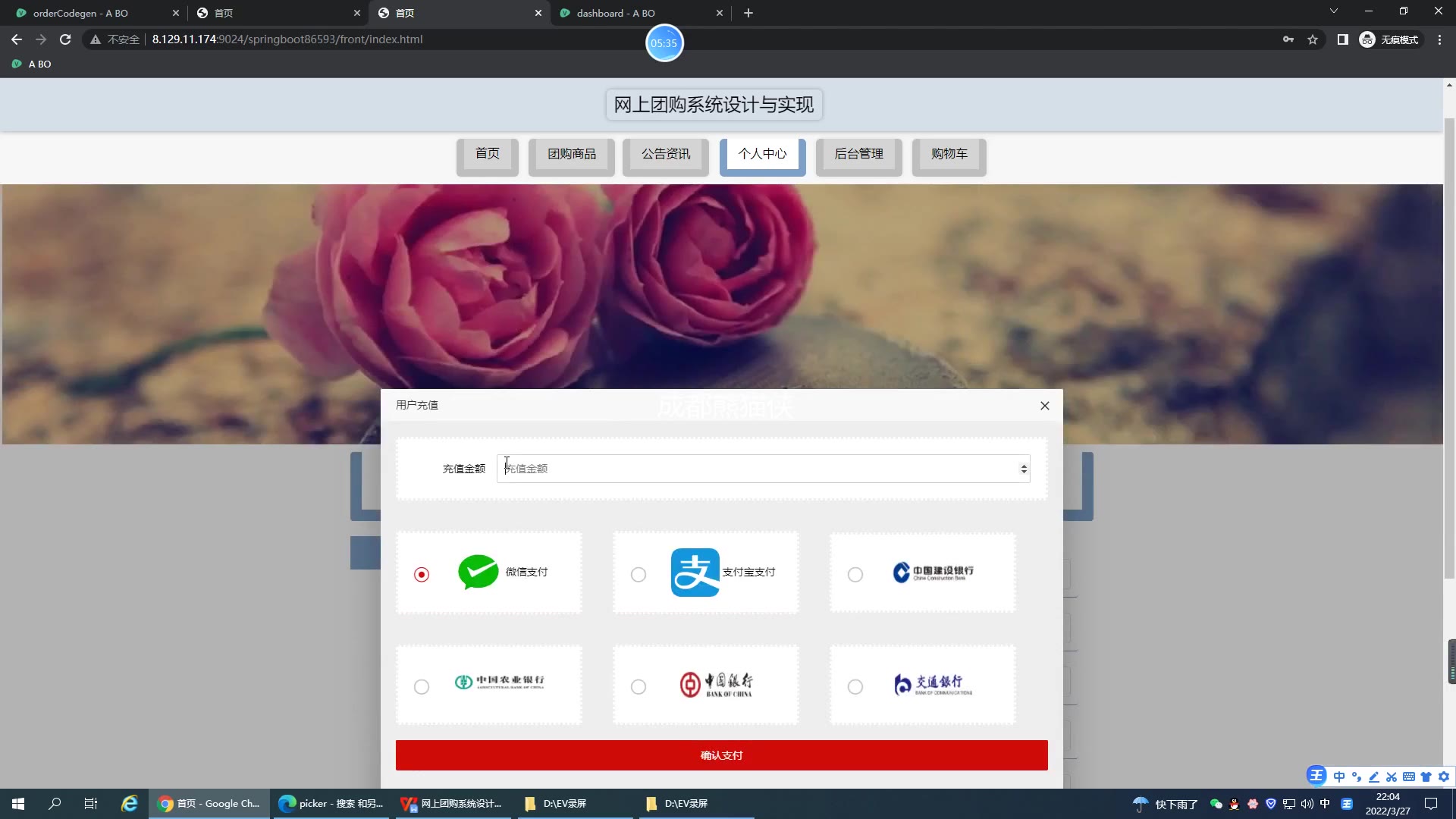This screenshot has width=1456, height=819.
Task: Click the WeChat Pay logo icon
Action: pos(478,573)
